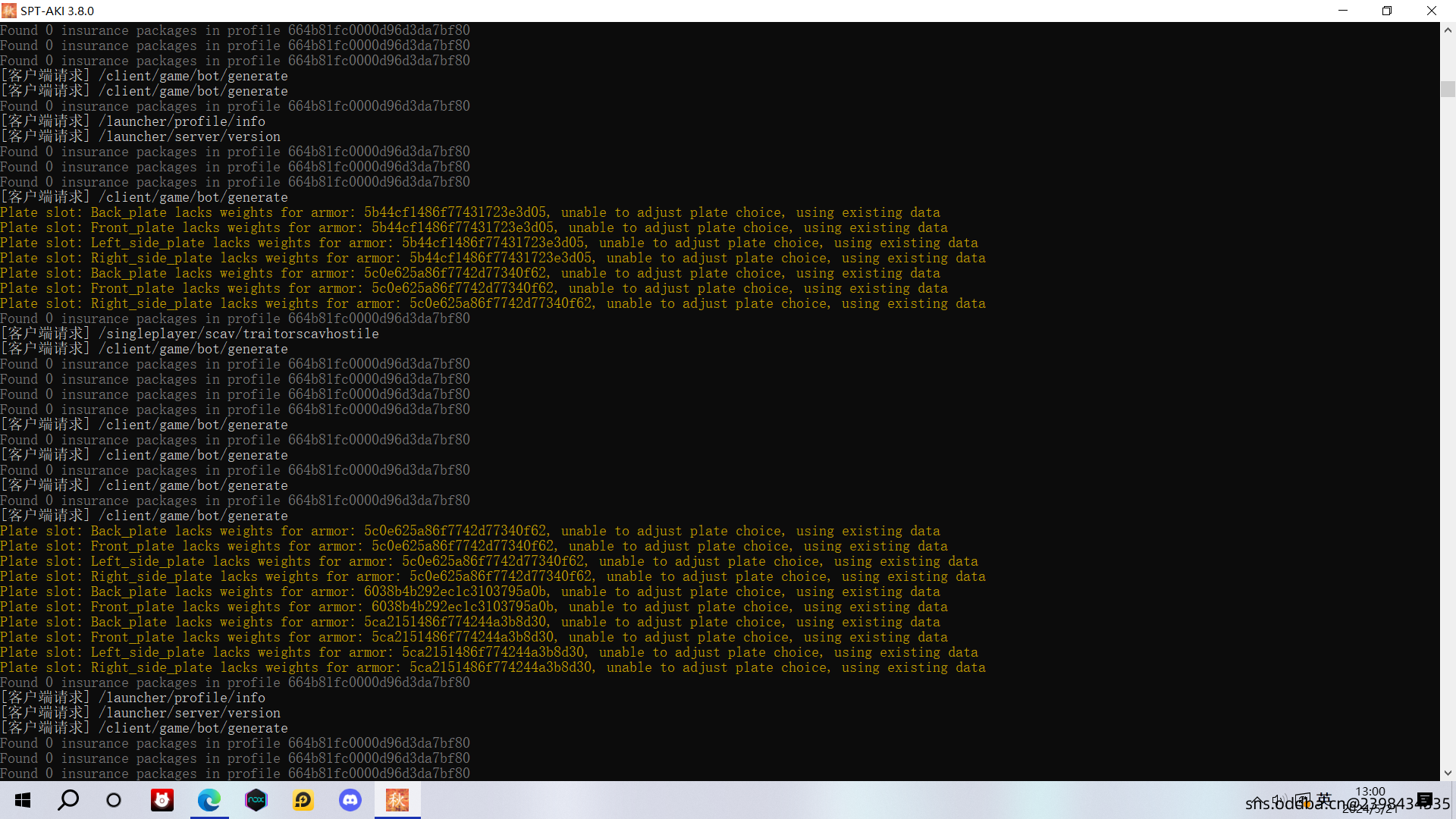Viewport: 1456px width, 819px height.
Task: Click the console vertical scrollbar thumb
Action: point(1448,89)
